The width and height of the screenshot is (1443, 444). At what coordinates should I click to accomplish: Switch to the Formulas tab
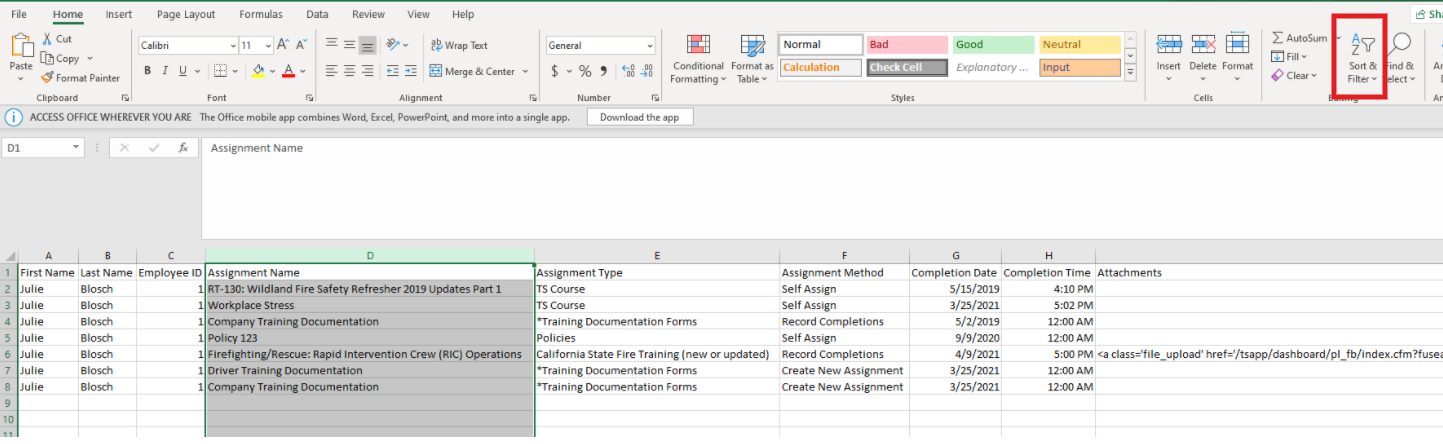pyautogui.click(x=261, y=14)
